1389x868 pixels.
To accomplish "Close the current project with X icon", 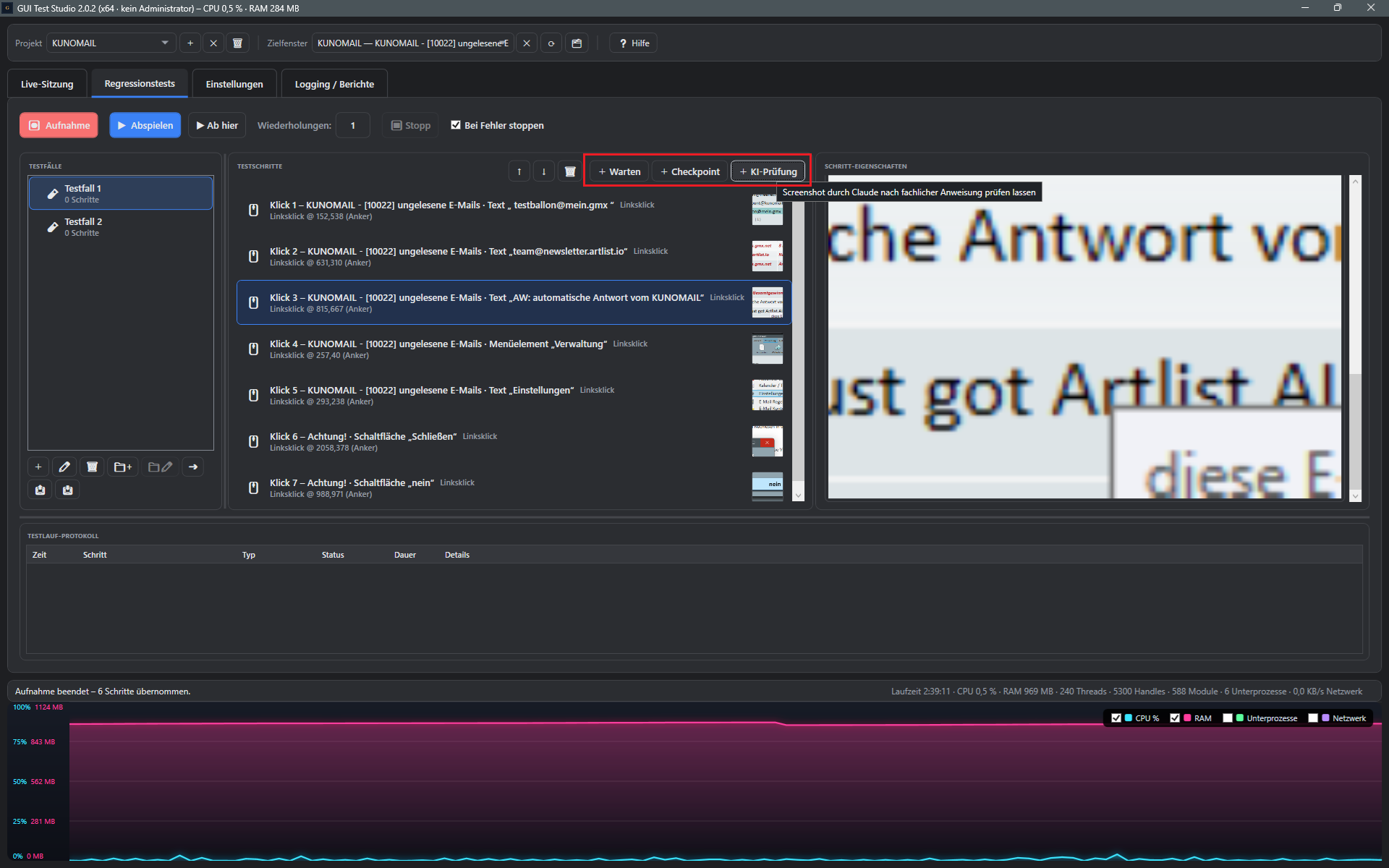I will (213, 43).
